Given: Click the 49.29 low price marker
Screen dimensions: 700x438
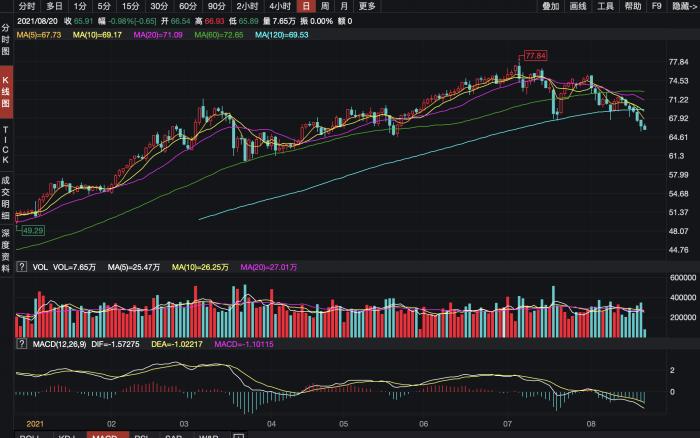Looking at the screenshot, I should (x=33, y=230).
